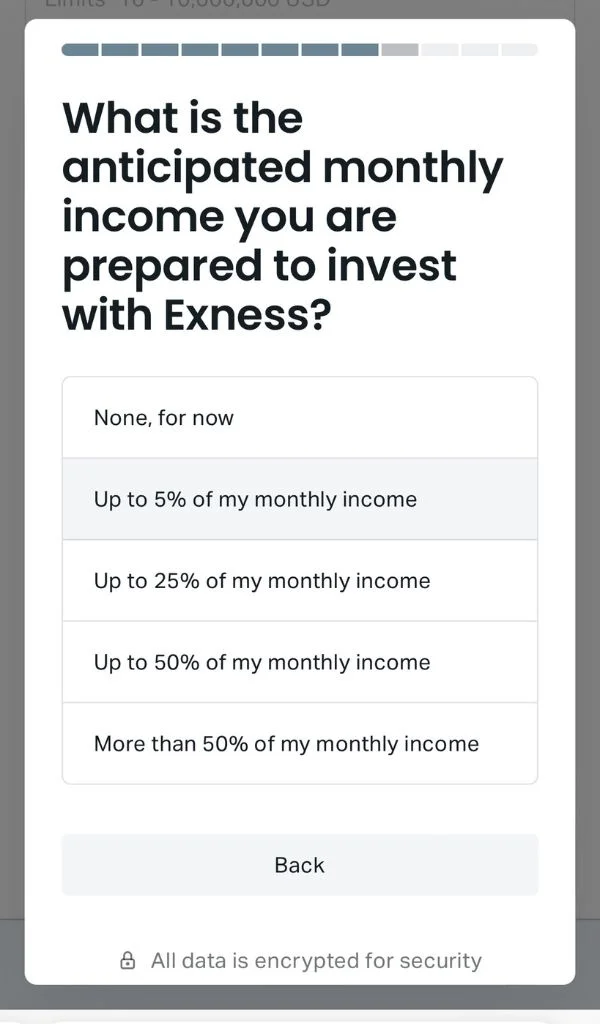Image resolution: width=600 pixels, height=1024 pixels.
Task: Click the question heading about anticipated monthly income
Action: click(283, 216)
